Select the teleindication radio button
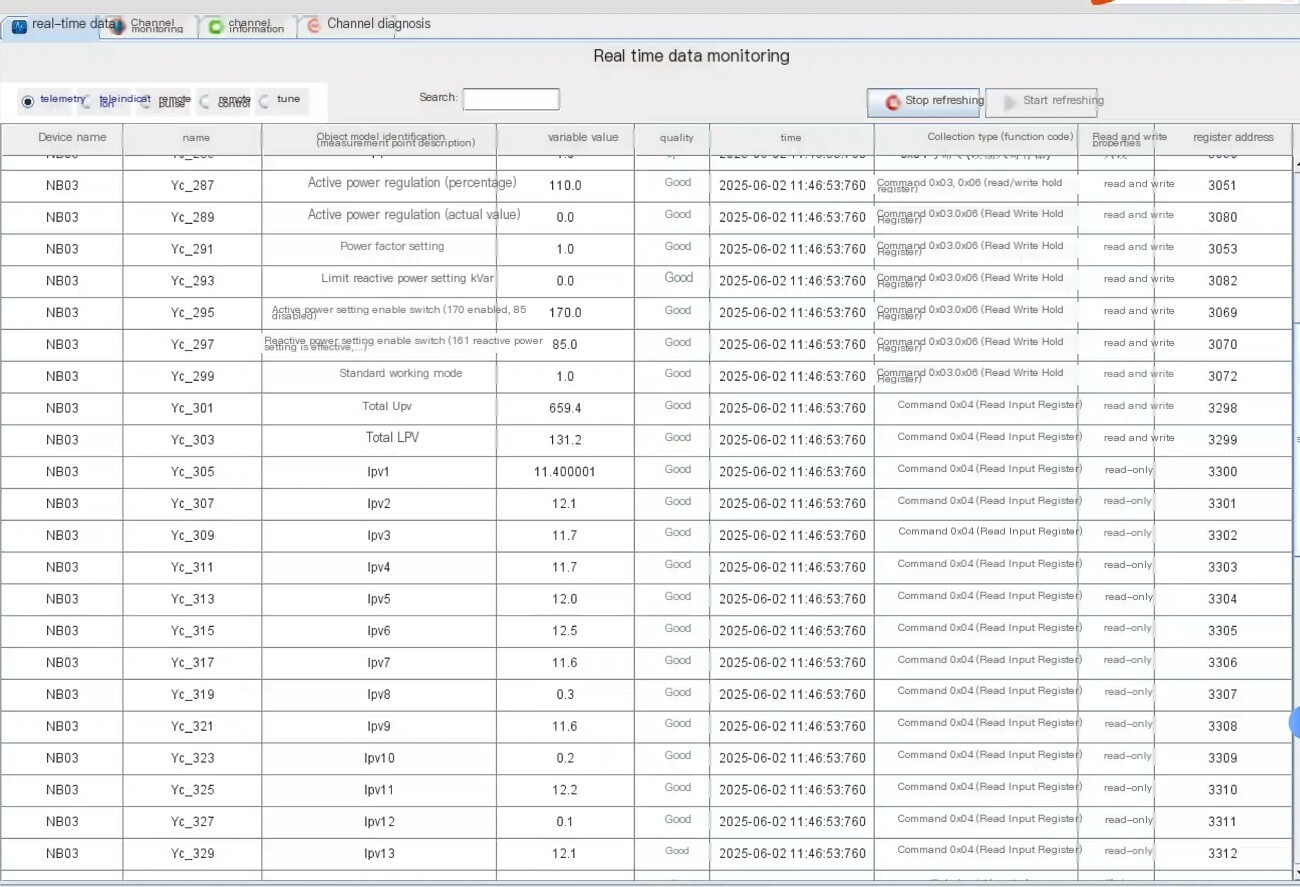The height and width of the screenshot is (887, 1300). tap(87, 101)
